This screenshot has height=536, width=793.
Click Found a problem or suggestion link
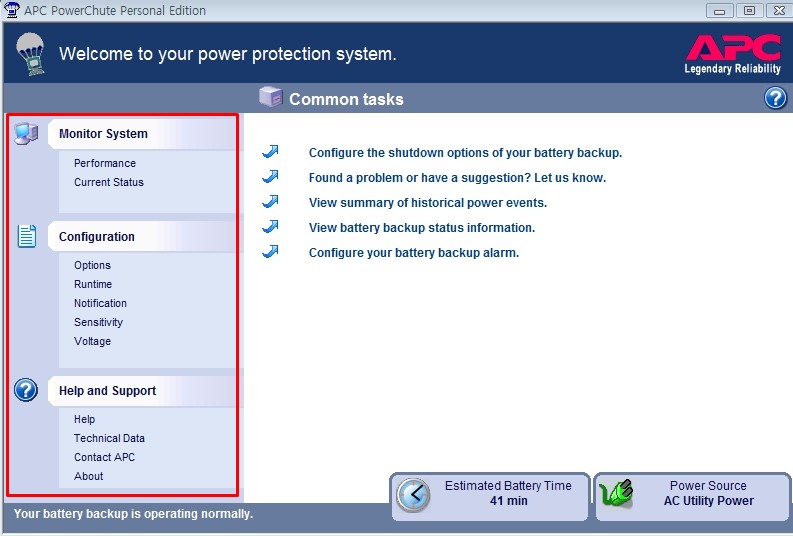coord(457,178)
